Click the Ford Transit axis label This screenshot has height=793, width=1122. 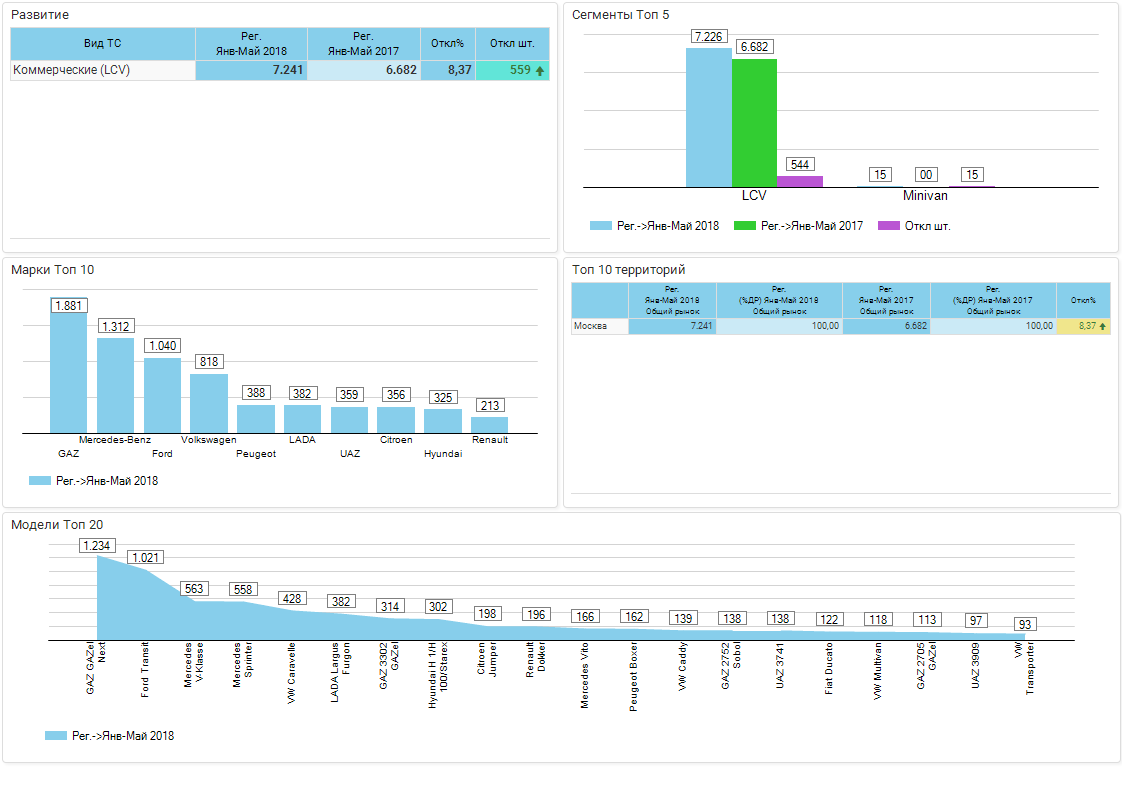146,671
